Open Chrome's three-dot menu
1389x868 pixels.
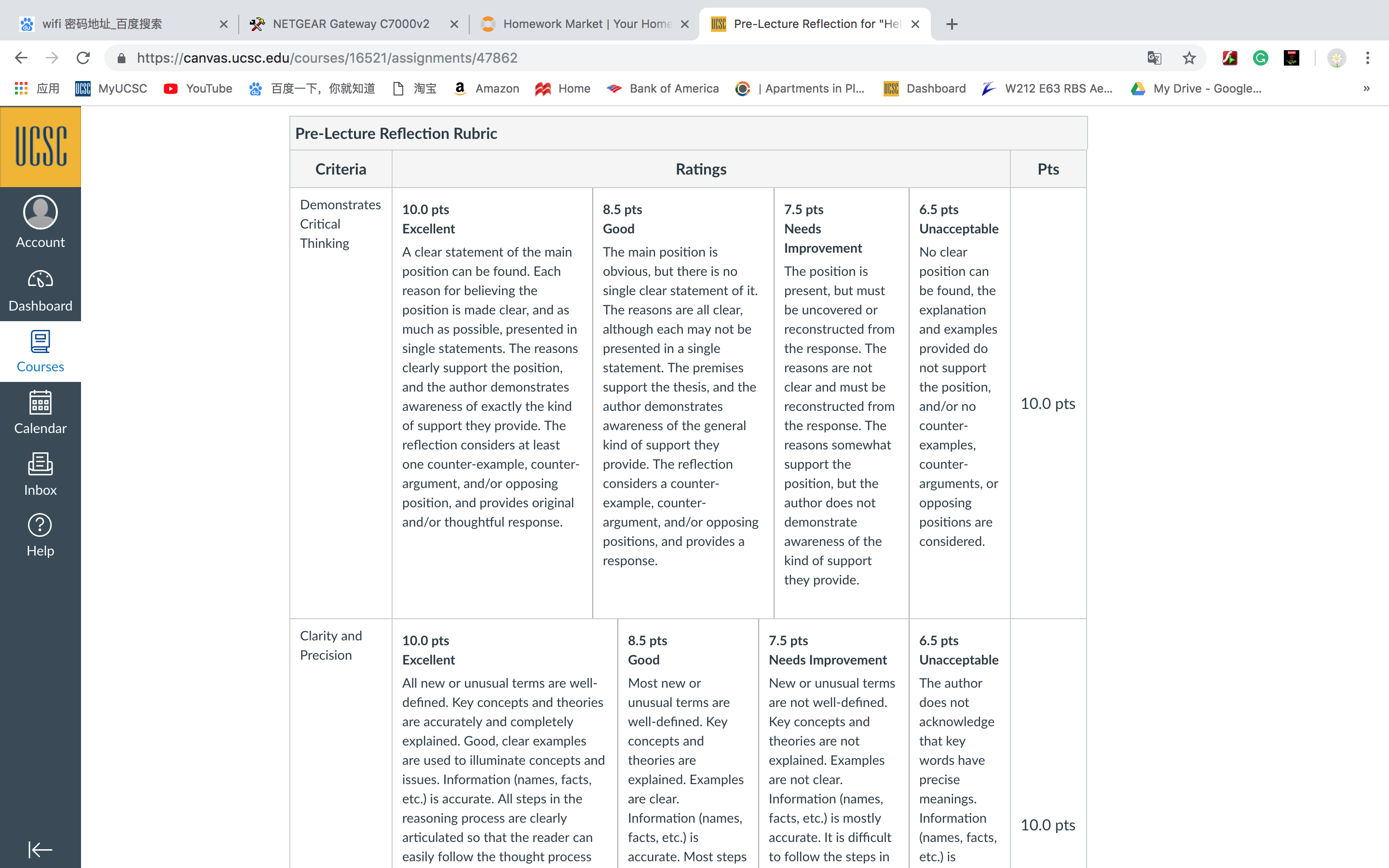(x=1368, y=58)
